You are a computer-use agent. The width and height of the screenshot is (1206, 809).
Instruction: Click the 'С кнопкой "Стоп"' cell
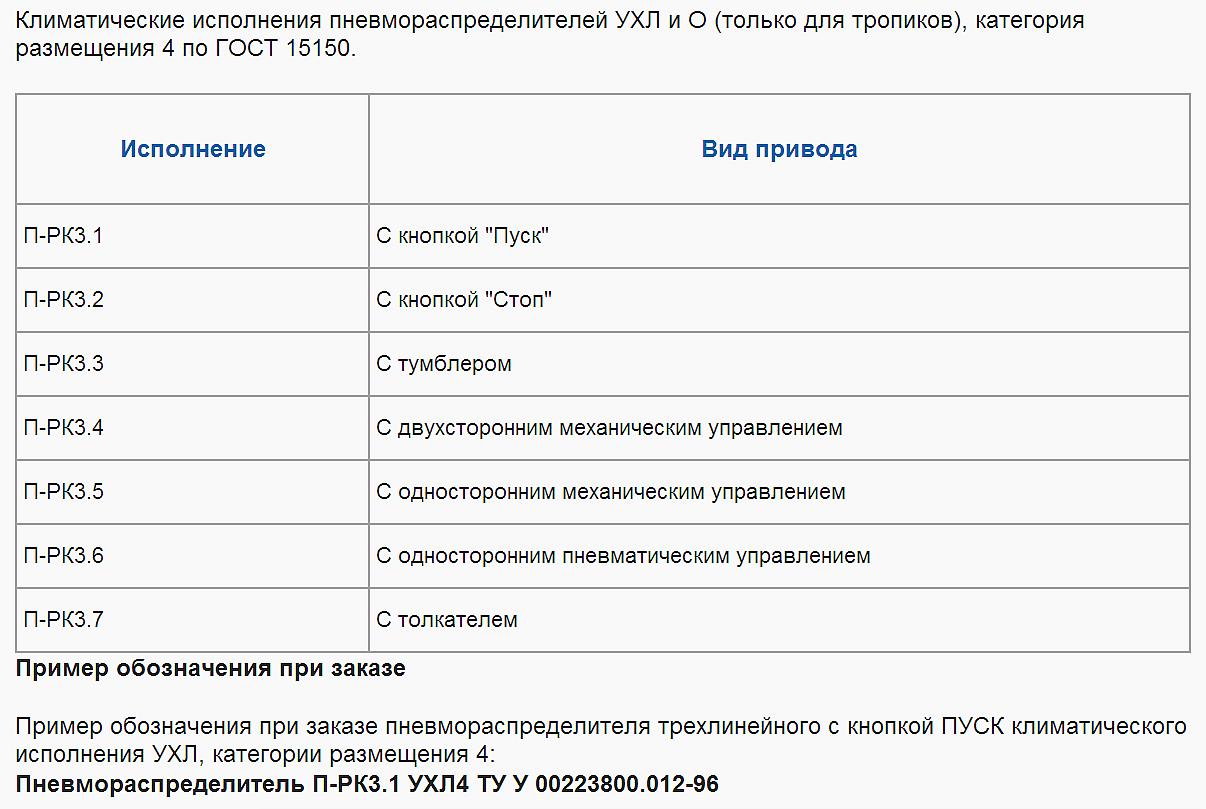[779, 300]
